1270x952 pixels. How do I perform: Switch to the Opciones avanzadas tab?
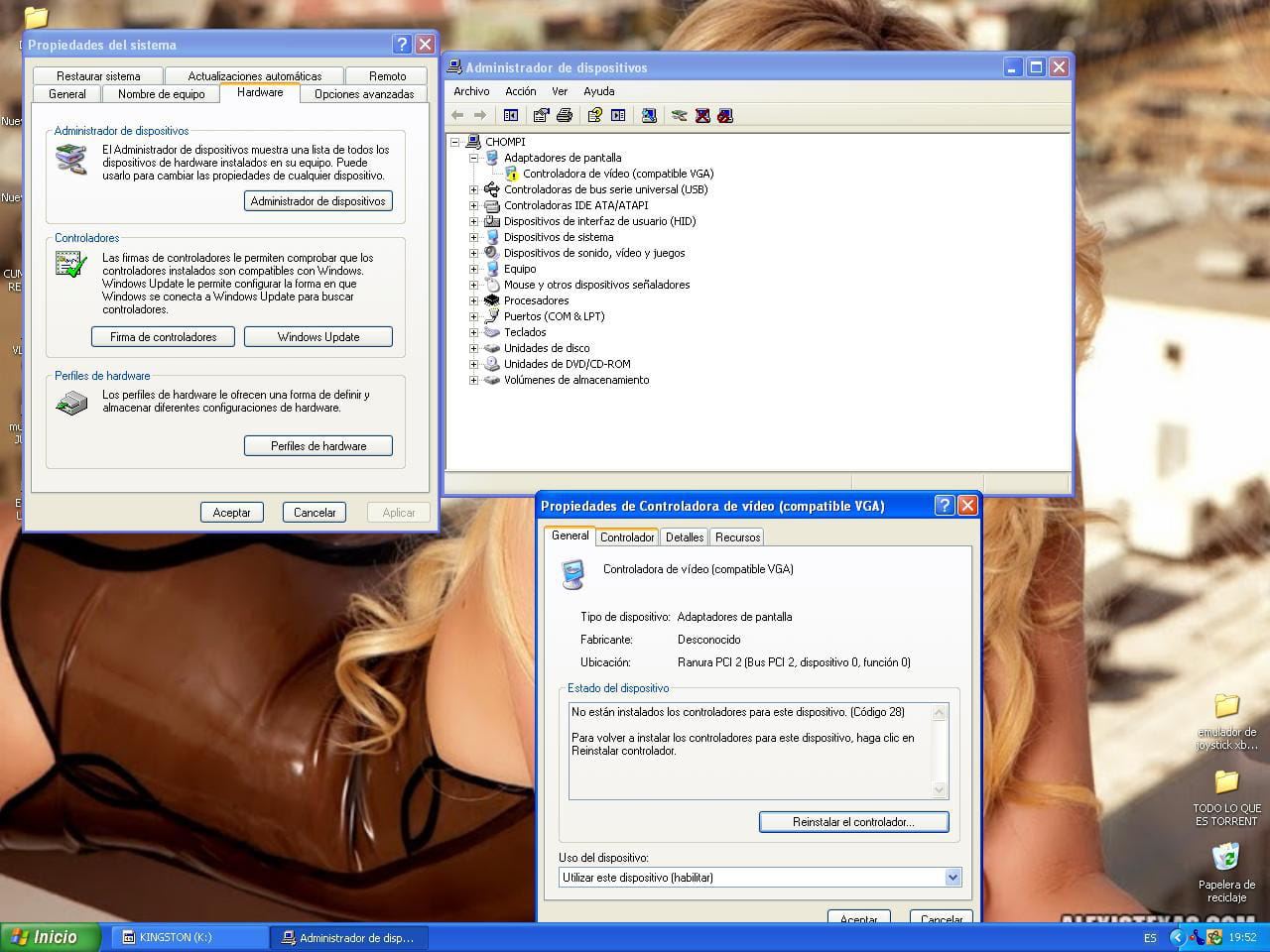click(x=364, y=94)
